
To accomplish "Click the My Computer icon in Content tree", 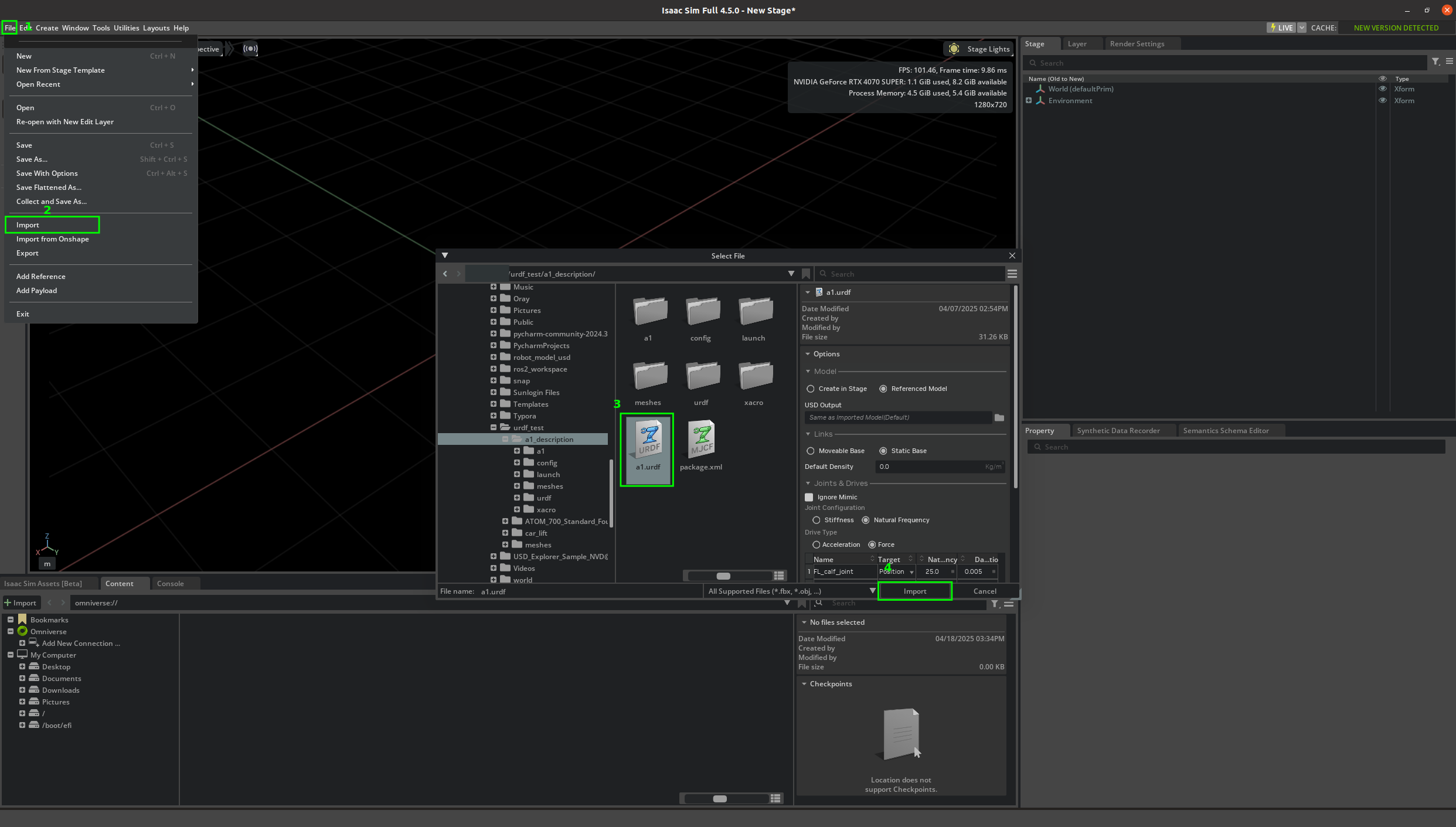I will (x=22, y=654).
